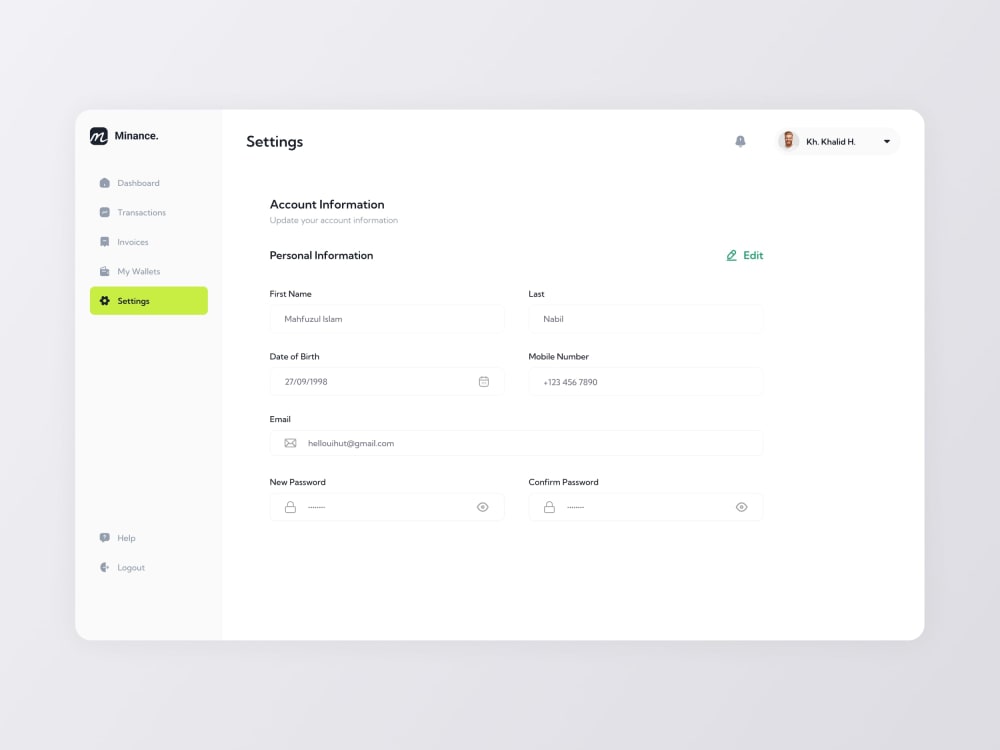Click the Date of Birth label
The image size is (1000, 750).
(295, 357)
